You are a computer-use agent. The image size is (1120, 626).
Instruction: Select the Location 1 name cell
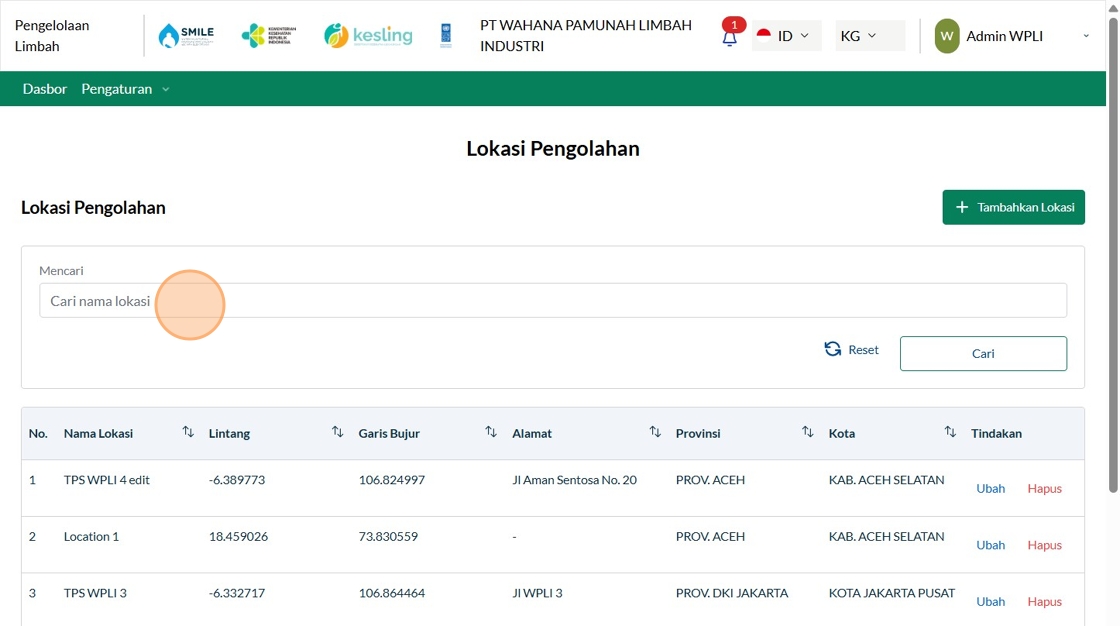click(91, 537)
